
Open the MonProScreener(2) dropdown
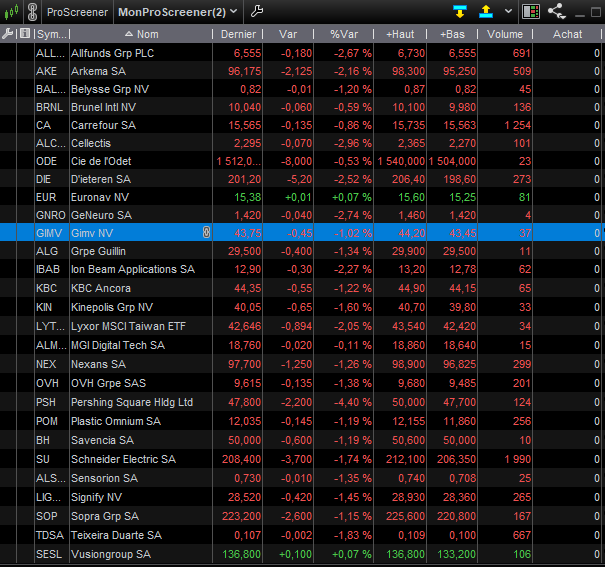coord(177,12)
